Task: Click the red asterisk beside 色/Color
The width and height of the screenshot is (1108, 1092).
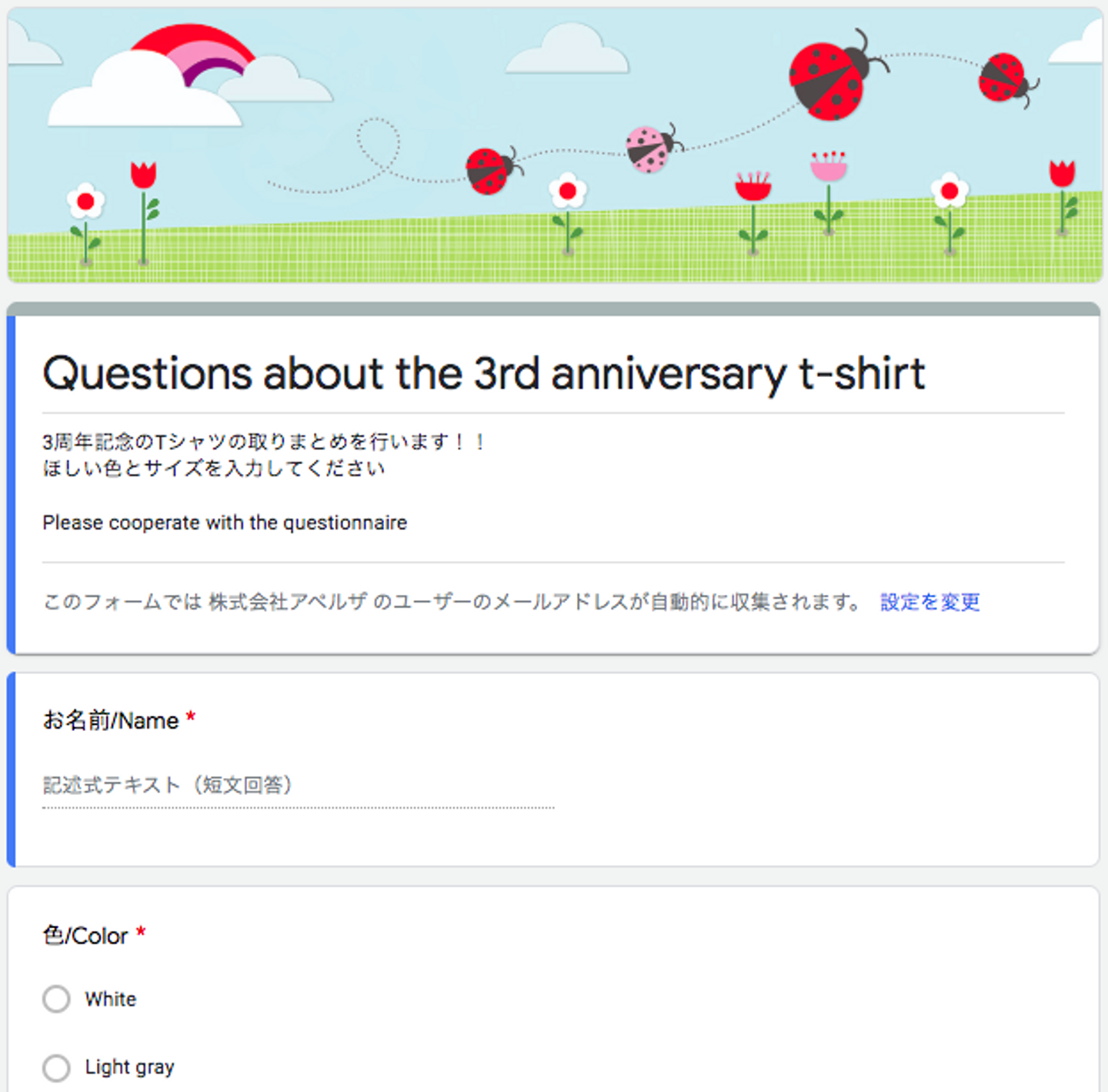Action: [x=141, y=933]
